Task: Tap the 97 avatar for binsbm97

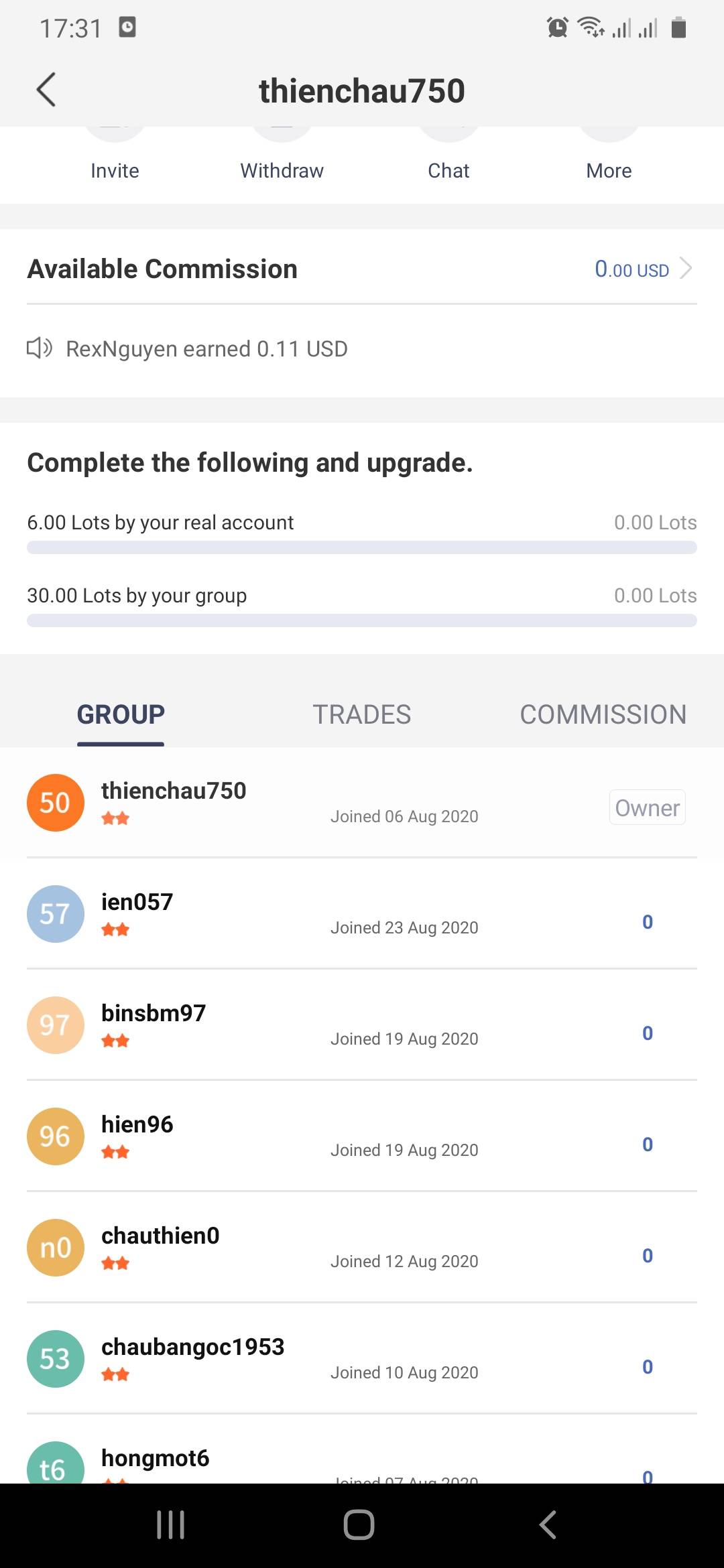Action: pyautogui.click(x=56, y=1025)
